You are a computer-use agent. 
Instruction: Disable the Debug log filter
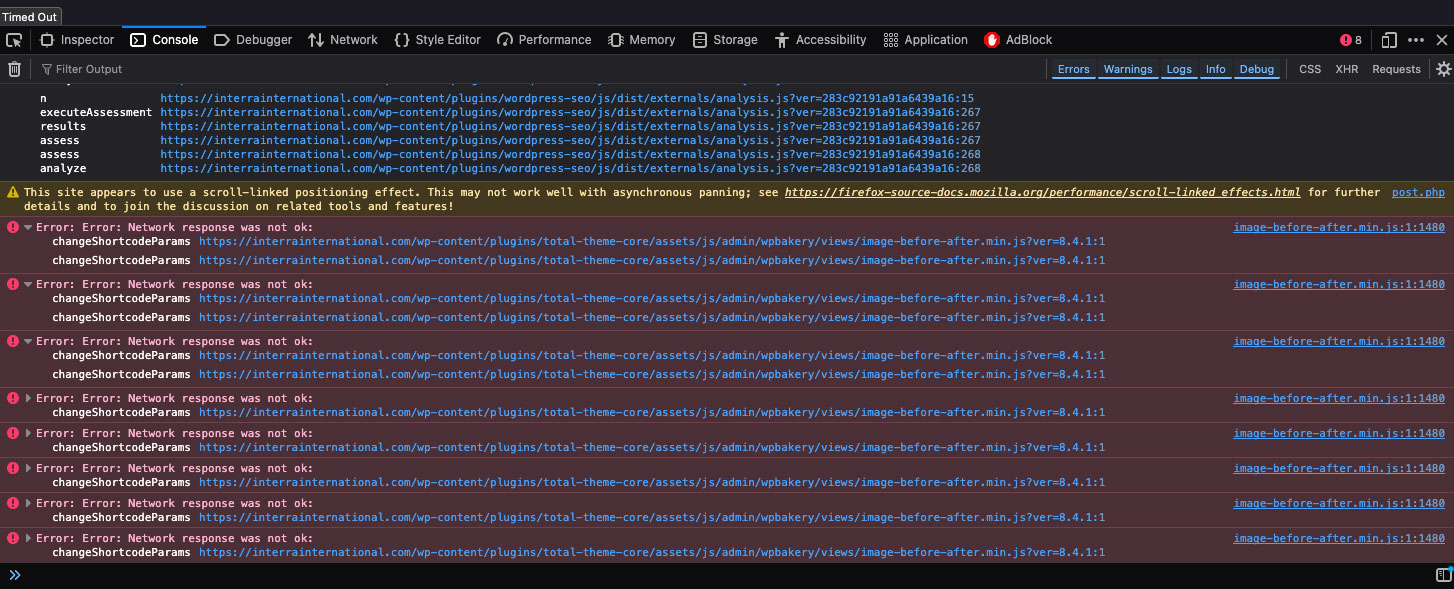1257,69
